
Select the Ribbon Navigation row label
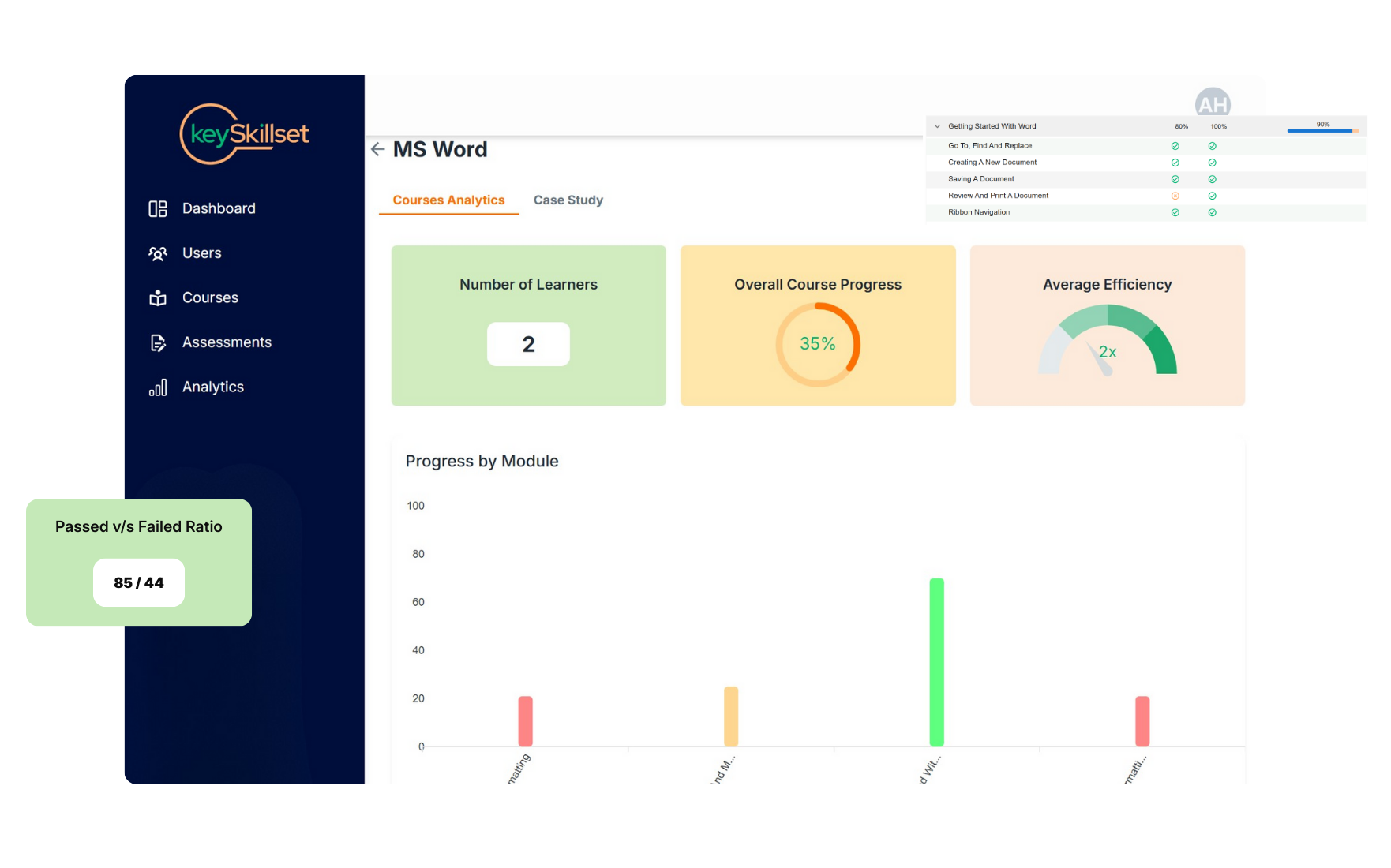(x=979, y=212)
